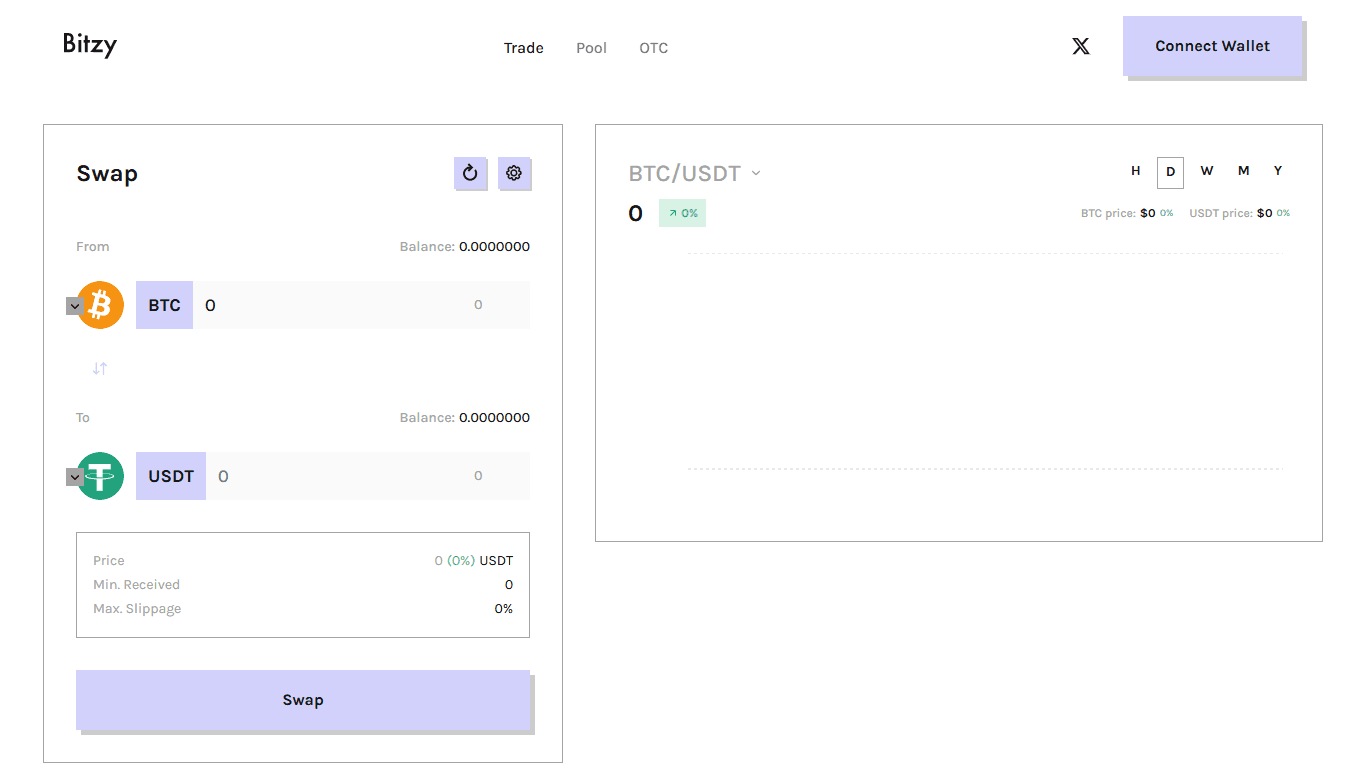The height and width of the screenshot is (768, 1366).
Task: Click the From Balance value 0.0000000
Action: pyautogui.click(x=494, y=246)
